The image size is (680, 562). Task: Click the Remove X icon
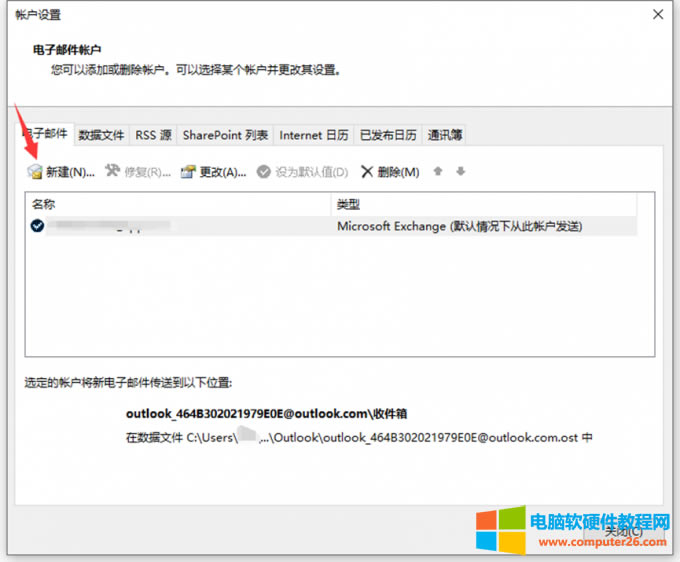coord(367,172)
